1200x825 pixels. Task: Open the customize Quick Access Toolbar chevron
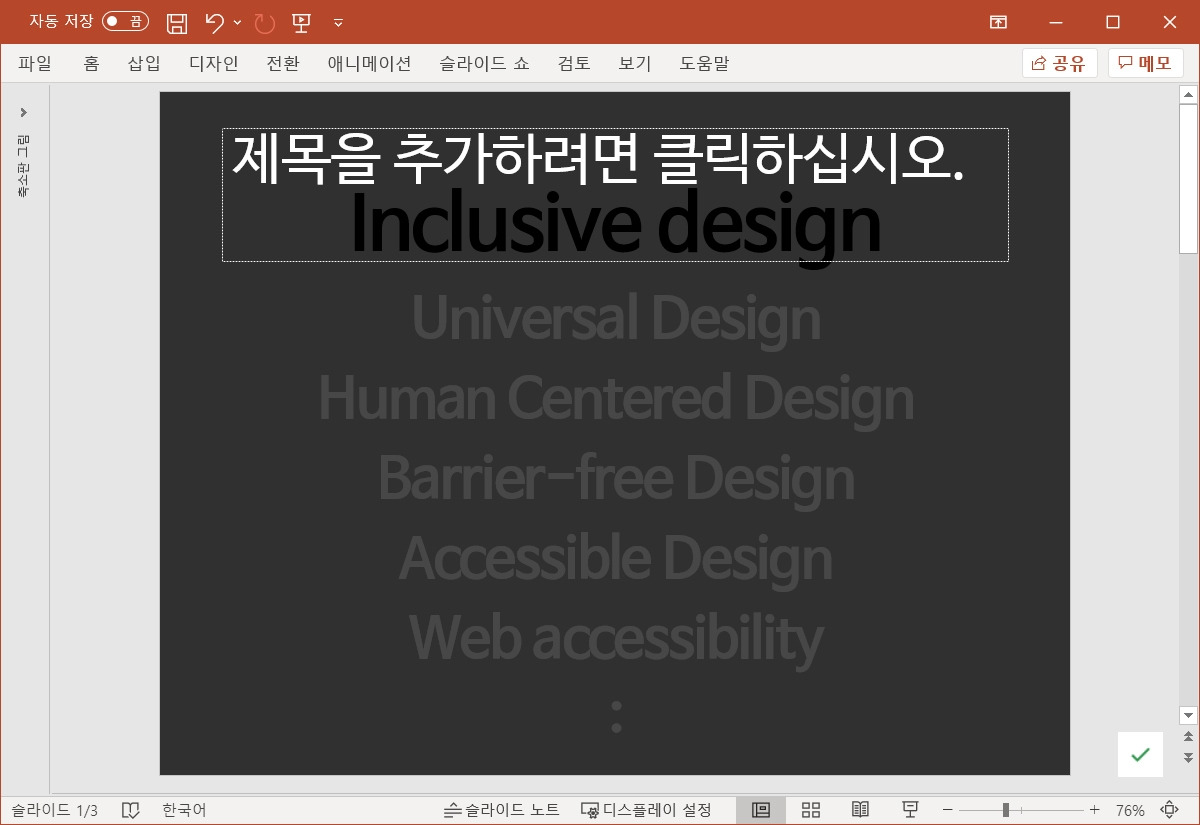[338, 22]
